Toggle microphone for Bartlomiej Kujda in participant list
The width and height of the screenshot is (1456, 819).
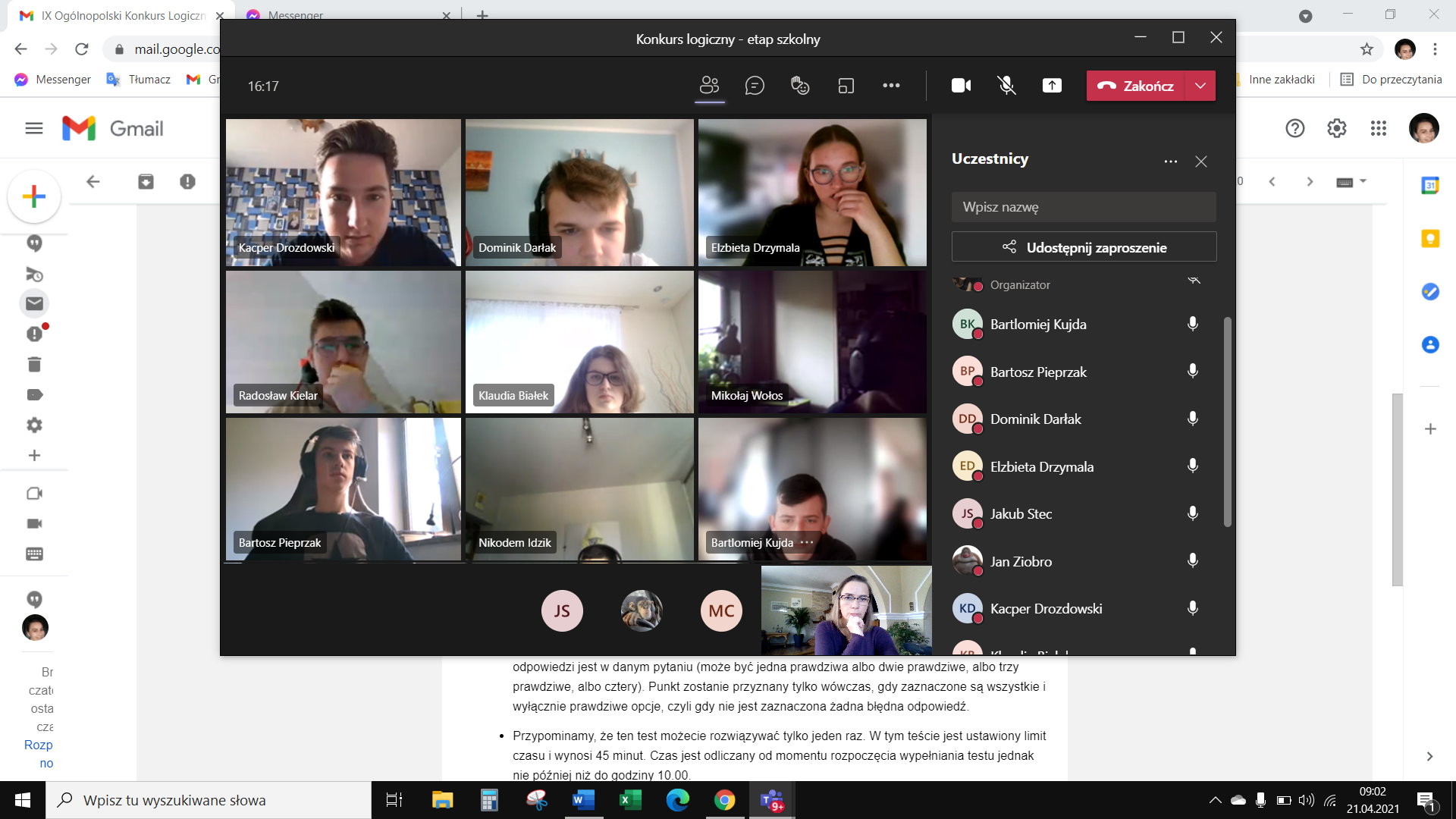coord(1193,324)
